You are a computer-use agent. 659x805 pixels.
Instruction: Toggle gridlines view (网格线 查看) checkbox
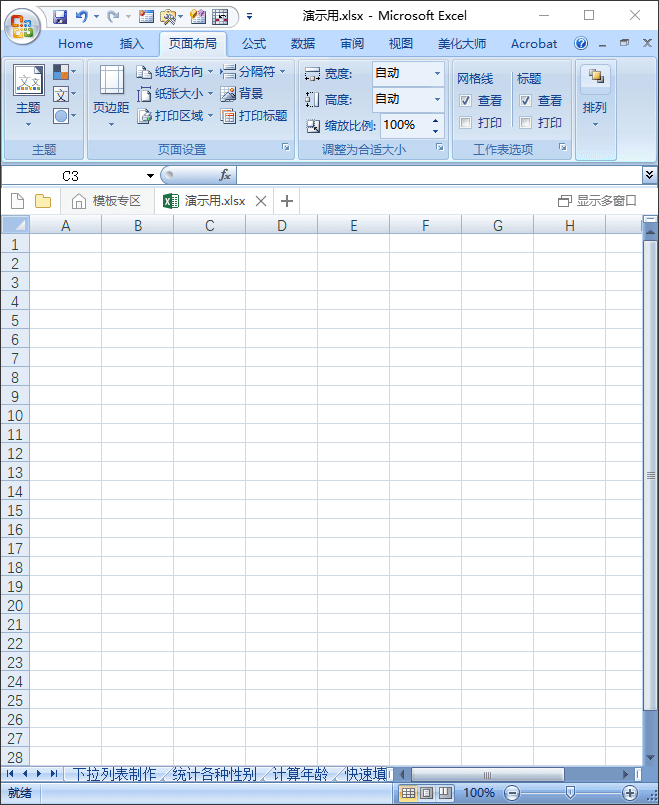click(466, 101)
